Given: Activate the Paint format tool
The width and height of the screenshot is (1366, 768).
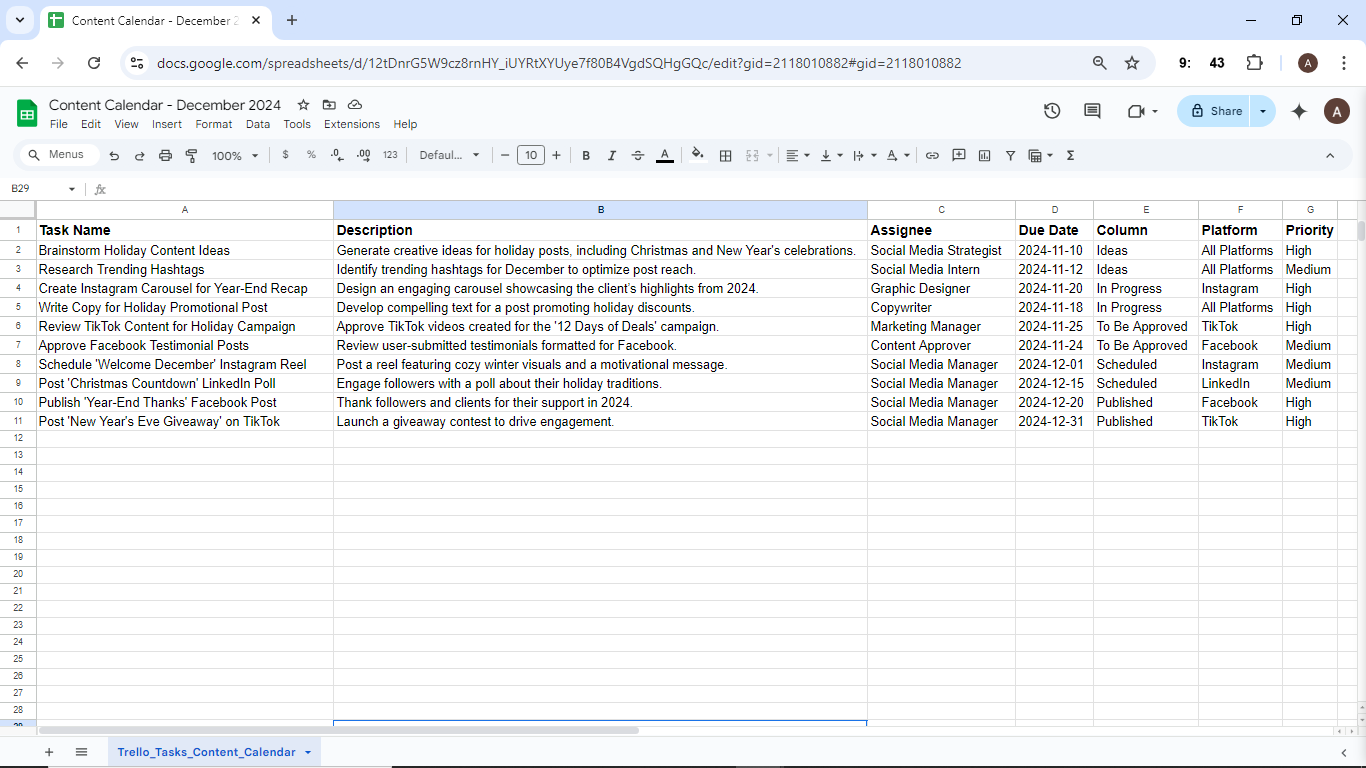Looking at the screenshot, I should pyautogui.click(x=191, y=156).
